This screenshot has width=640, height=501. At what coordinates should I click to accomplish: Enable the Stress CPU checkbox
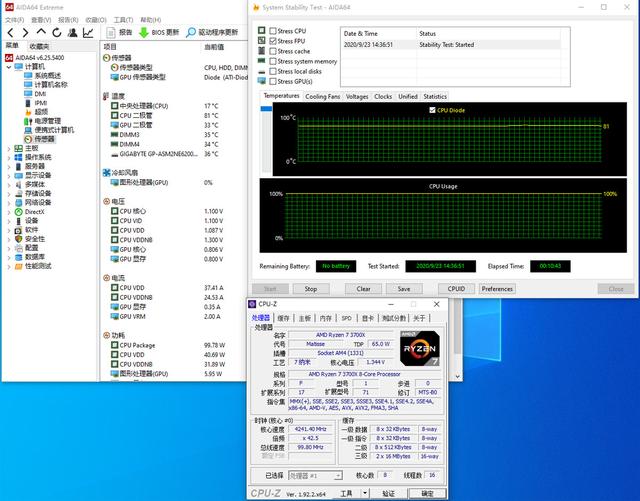coord(273,31)
